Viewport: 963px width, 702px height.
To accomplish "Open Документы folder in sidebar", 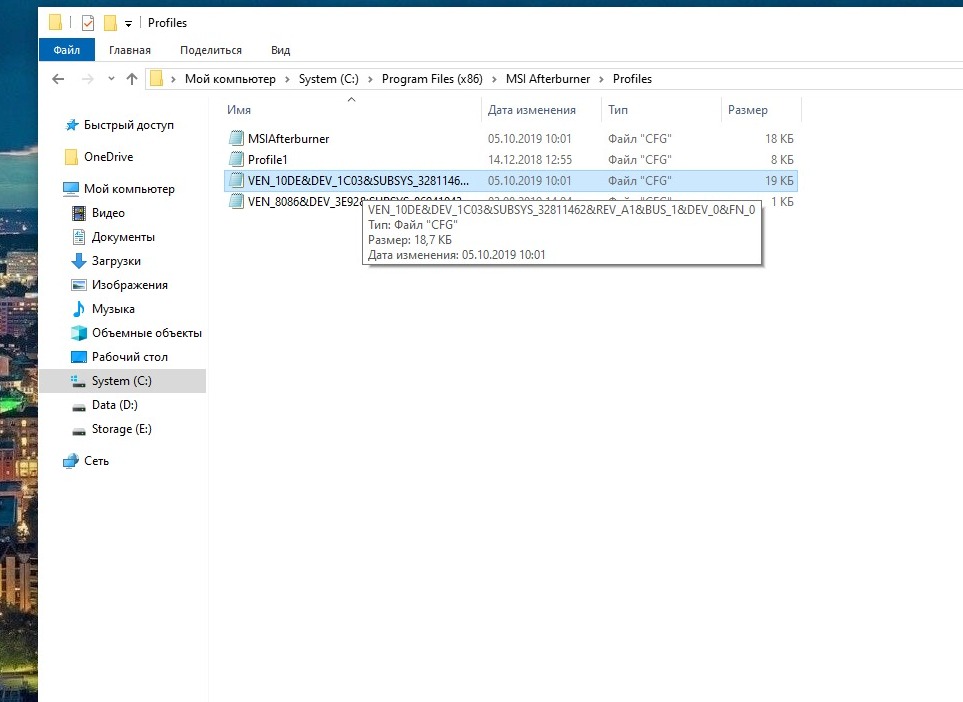I will 123,236.
